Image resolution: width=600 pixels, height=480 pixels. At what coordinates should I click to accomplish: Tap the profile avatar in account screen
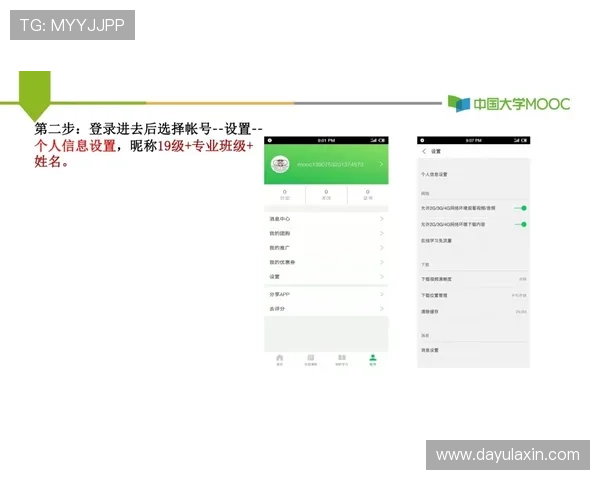(x=280, y=164)
